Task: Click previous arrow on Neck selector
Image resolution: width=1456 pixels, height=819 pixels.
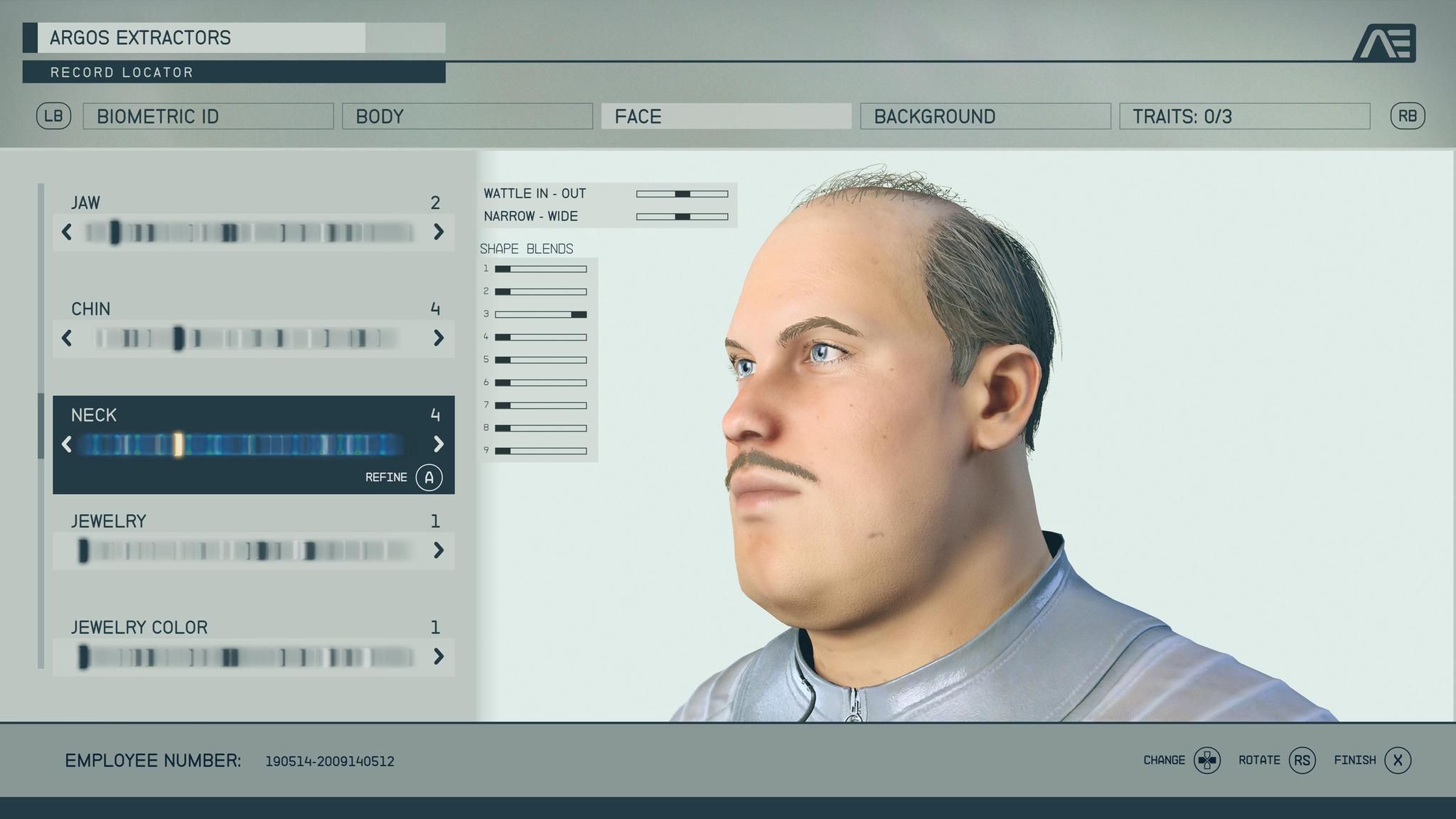Action: pyautogui.click(x=67, y=444)
